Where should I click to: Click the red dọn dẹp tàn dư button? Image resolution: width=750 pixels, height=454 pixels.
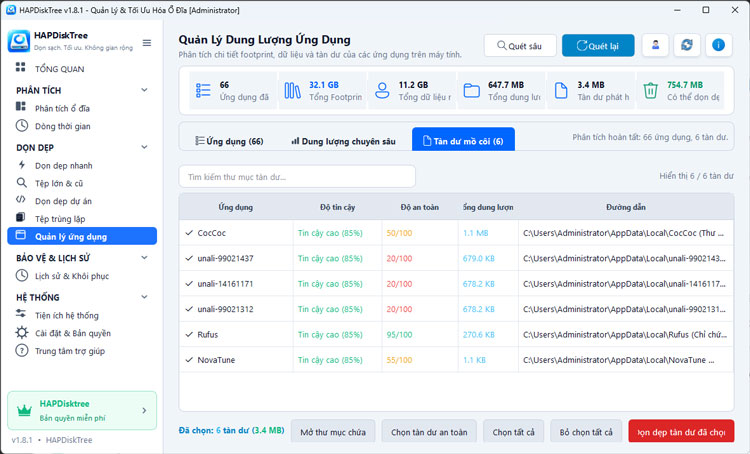[x=681, y=432]
